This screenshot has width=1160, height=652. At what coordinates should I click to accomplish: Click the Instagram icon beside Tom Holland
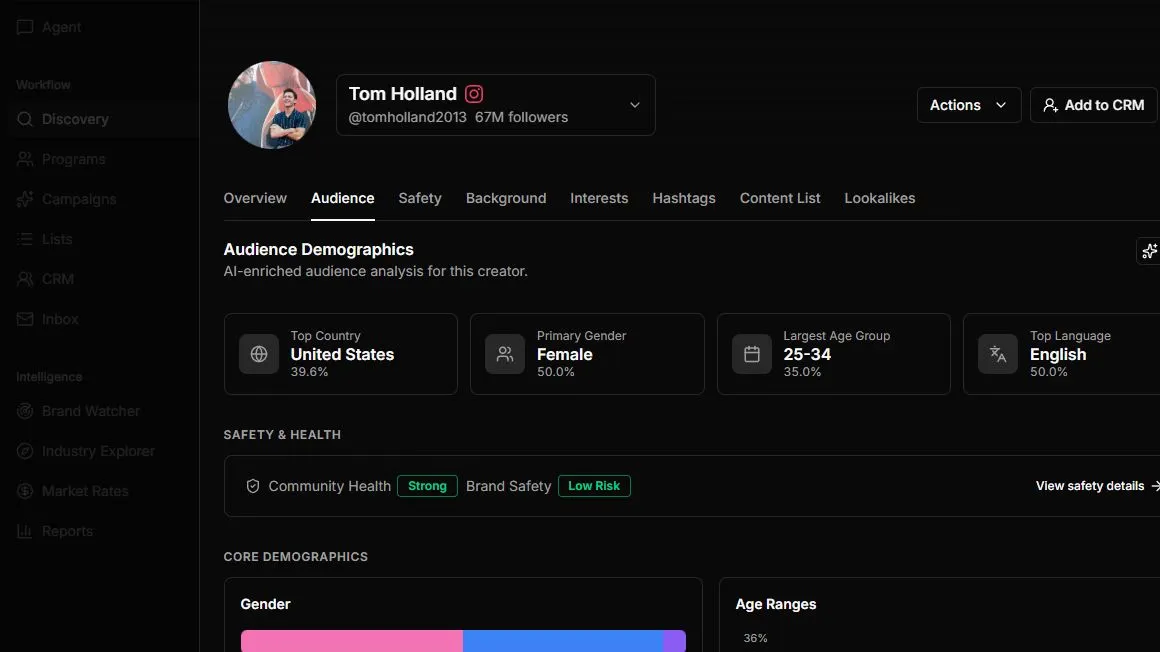(x=473, y=94)
